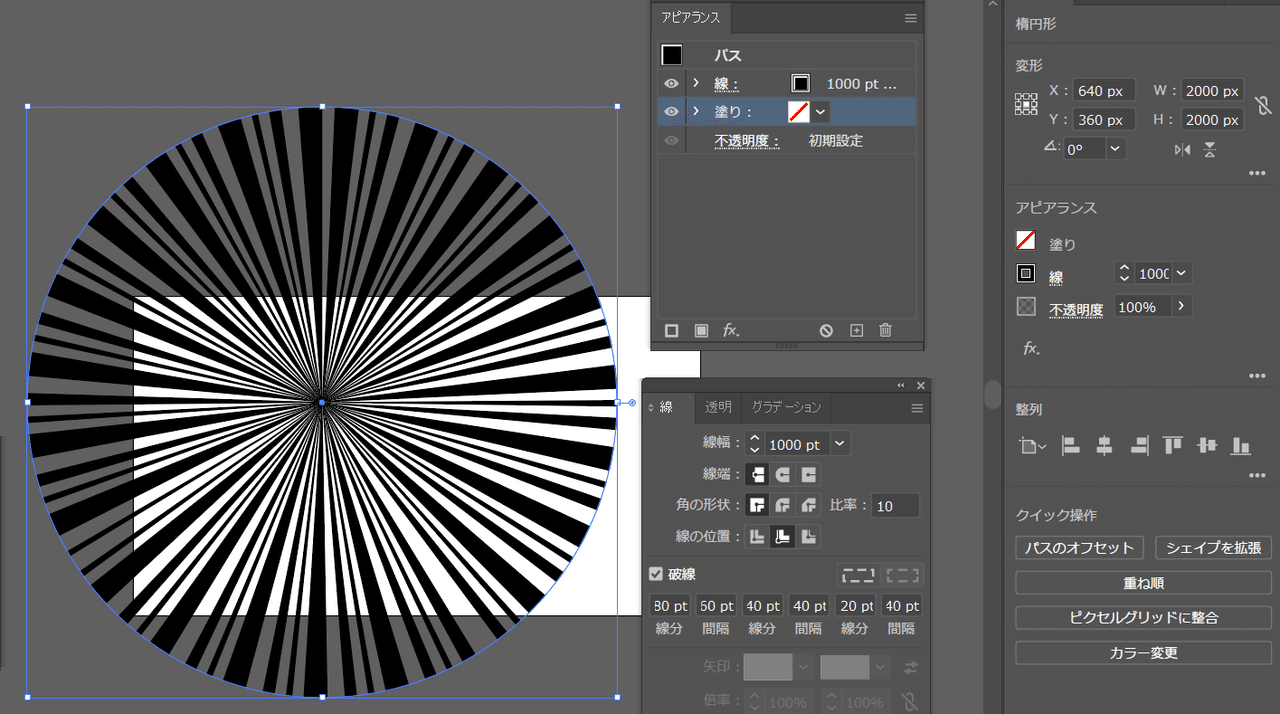The width and height of the screenshot is (1280, 714).
Task: Switch to the 透明 tab
Action: click(x=718, y=407)
